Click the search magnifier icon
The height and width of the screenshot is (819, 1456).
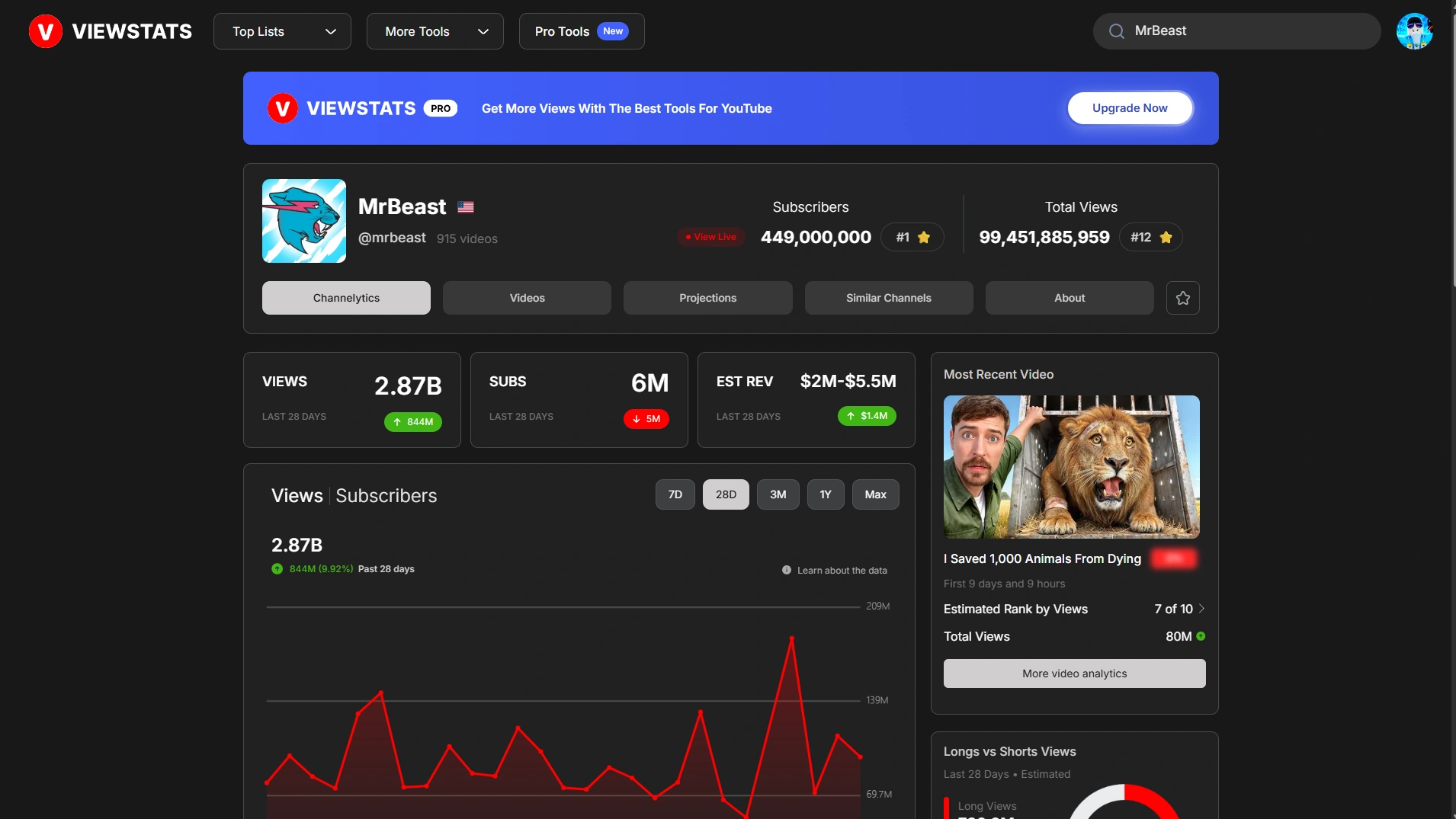coord(1117,31)
